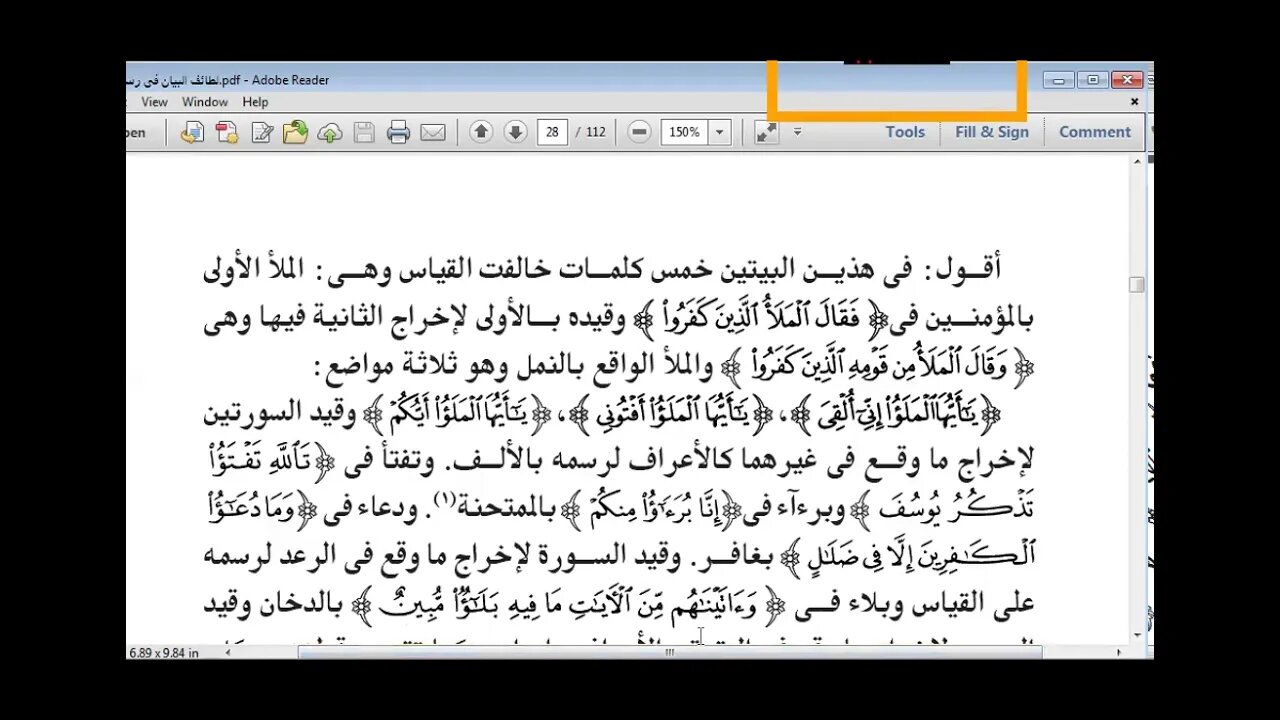Go to the next page arrow

[x=515, y=132]
